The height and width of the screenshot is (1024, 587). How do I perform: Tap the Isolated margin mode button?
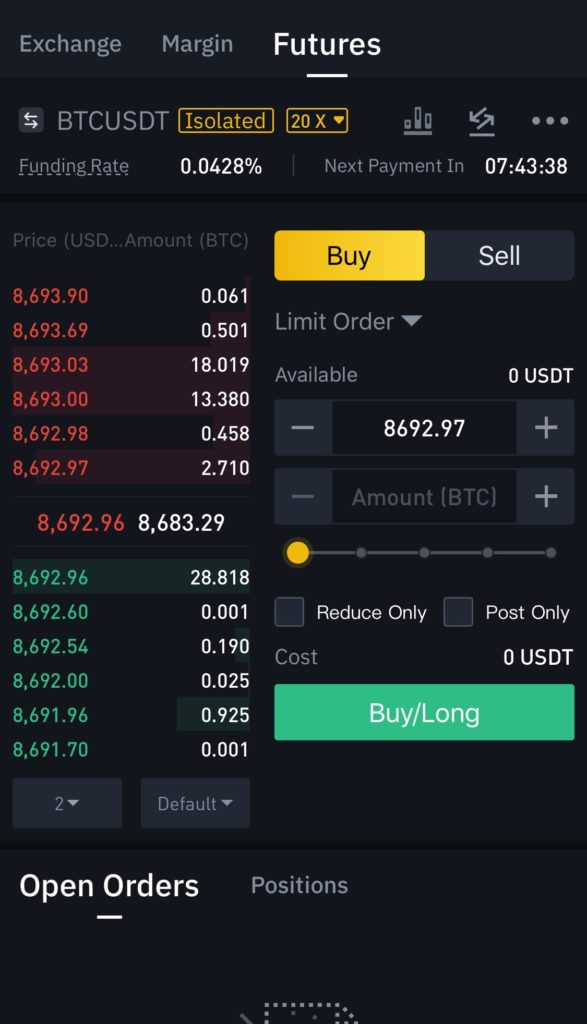pyautogui.click(x=225, y=121)
